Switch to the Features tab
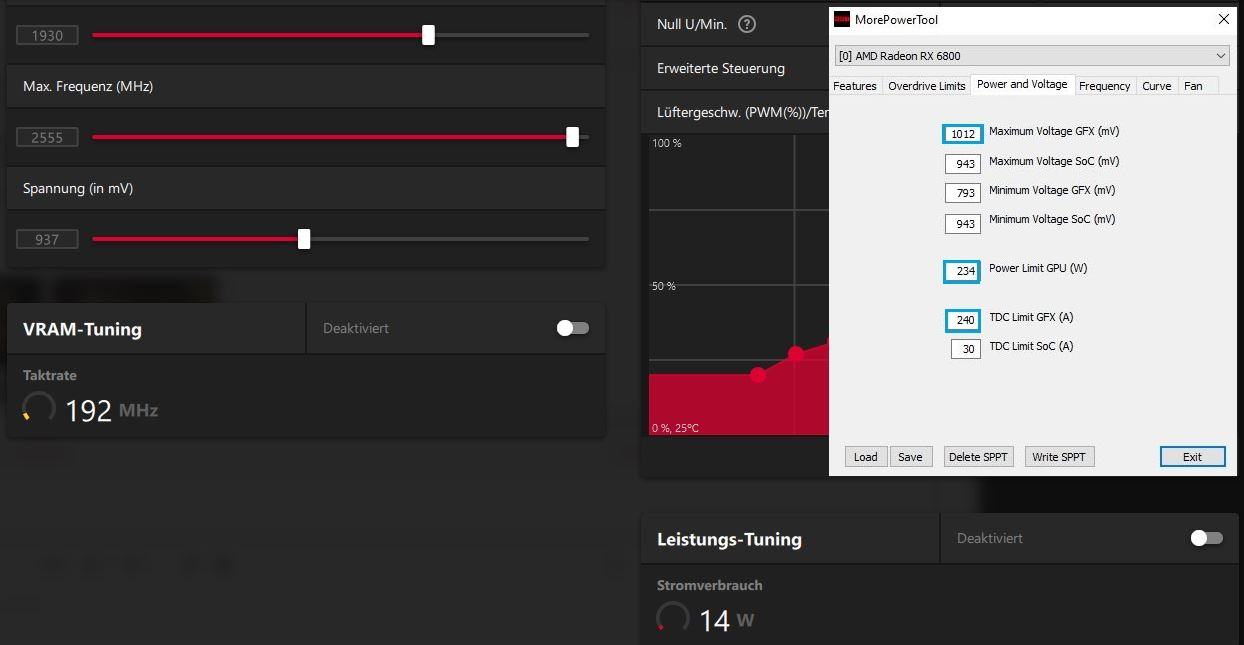The width and height of the screenshot is (1244, 645). click(x=855, y=86)
